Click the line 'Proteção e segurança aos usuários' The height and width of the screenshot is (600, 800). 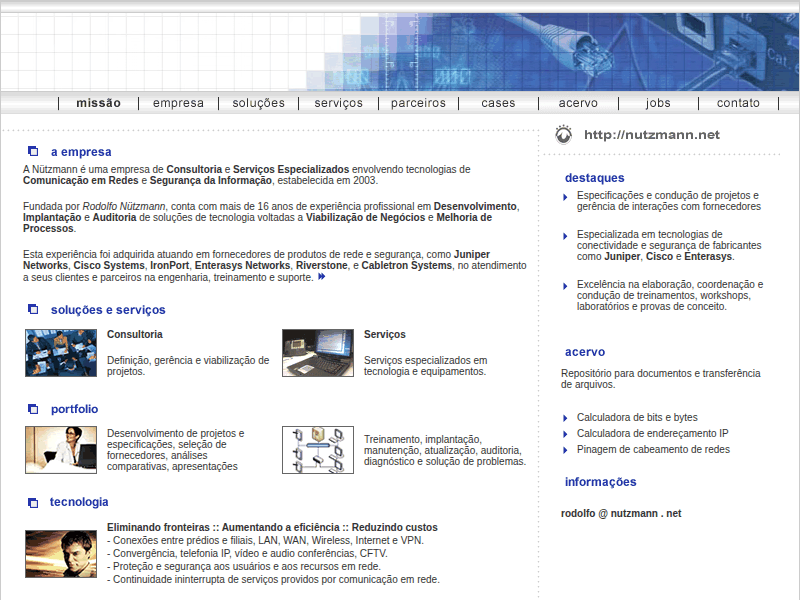coord(244,566)
